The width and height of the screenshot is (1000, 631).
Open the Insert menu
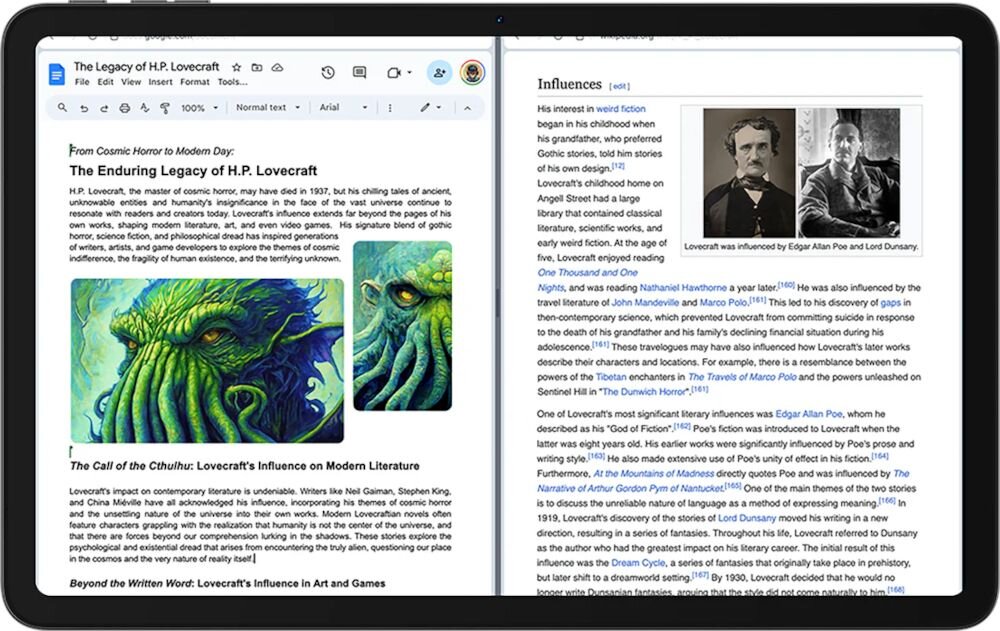159,82
